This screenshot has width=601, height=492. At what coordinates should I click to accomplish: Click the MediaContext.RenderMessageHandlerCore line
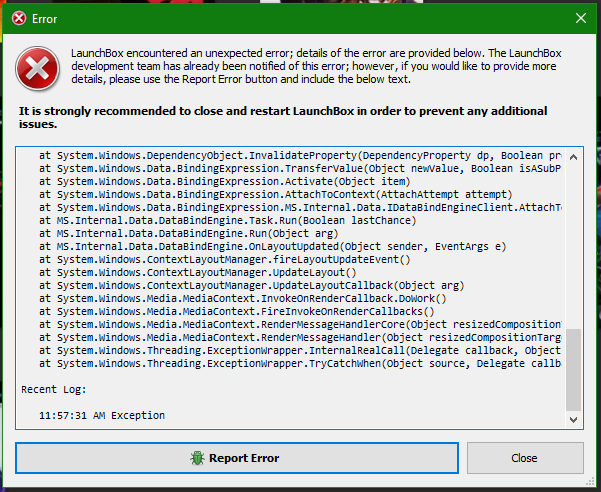click(x=300, y=325)
